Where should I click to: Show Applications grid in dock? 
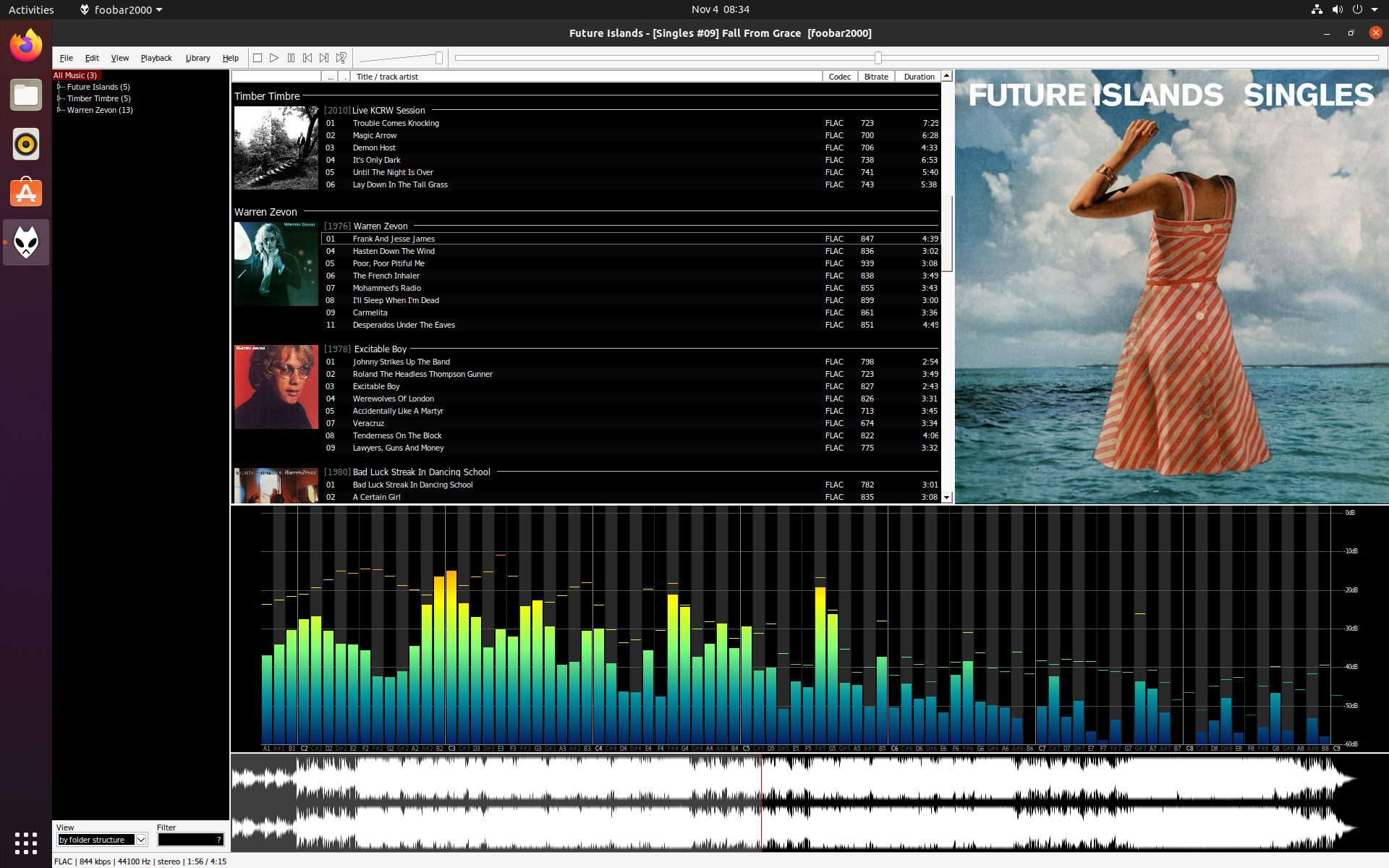pos(26,843)
